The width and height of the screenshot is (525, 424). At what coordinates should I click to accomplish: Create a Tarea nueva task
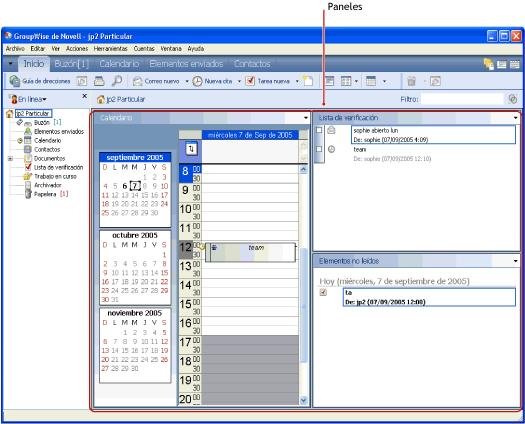tap(268, 81)
